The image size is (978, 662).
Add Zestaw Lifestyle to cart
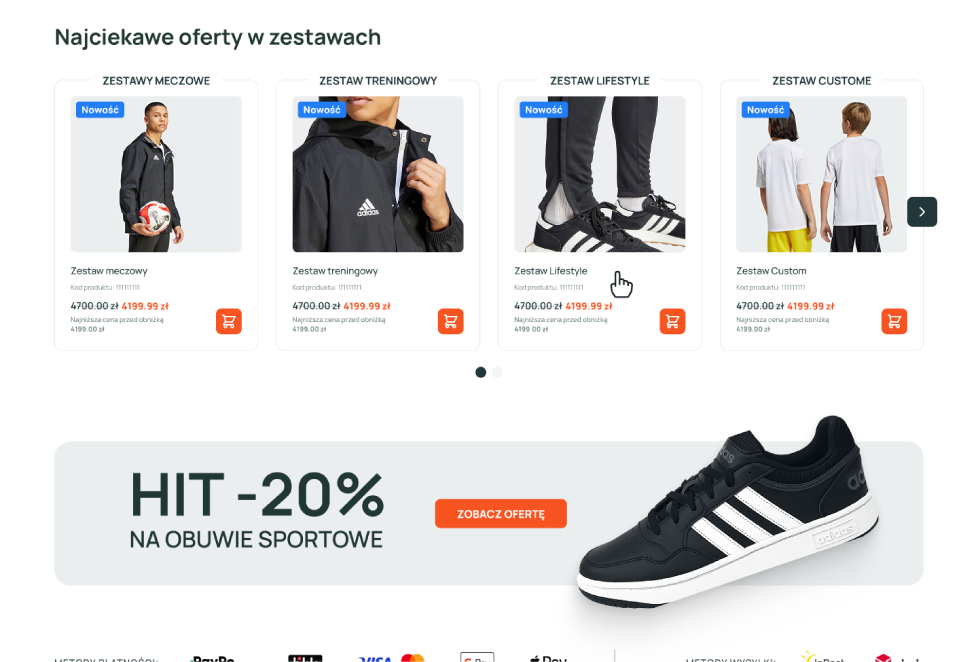pyautogui.click(x=672, y=321)
